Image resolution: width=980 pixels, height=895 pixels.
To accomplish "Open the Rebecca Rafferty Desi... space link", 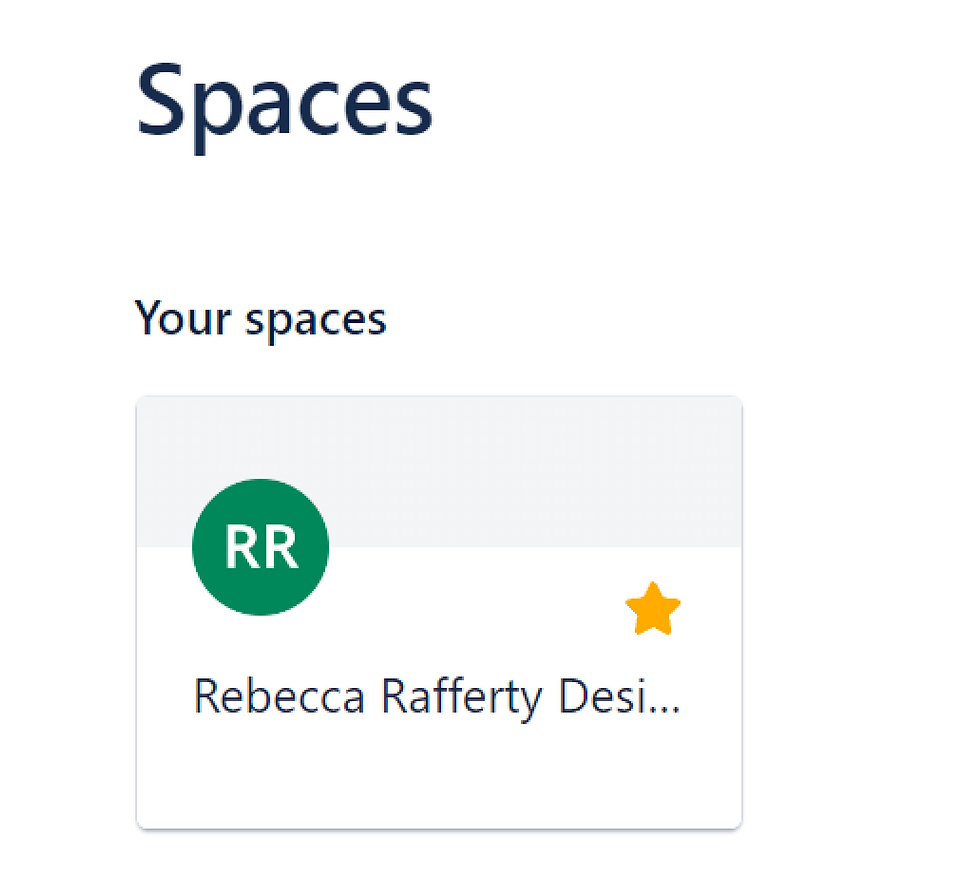I will [x=438, y=696].
